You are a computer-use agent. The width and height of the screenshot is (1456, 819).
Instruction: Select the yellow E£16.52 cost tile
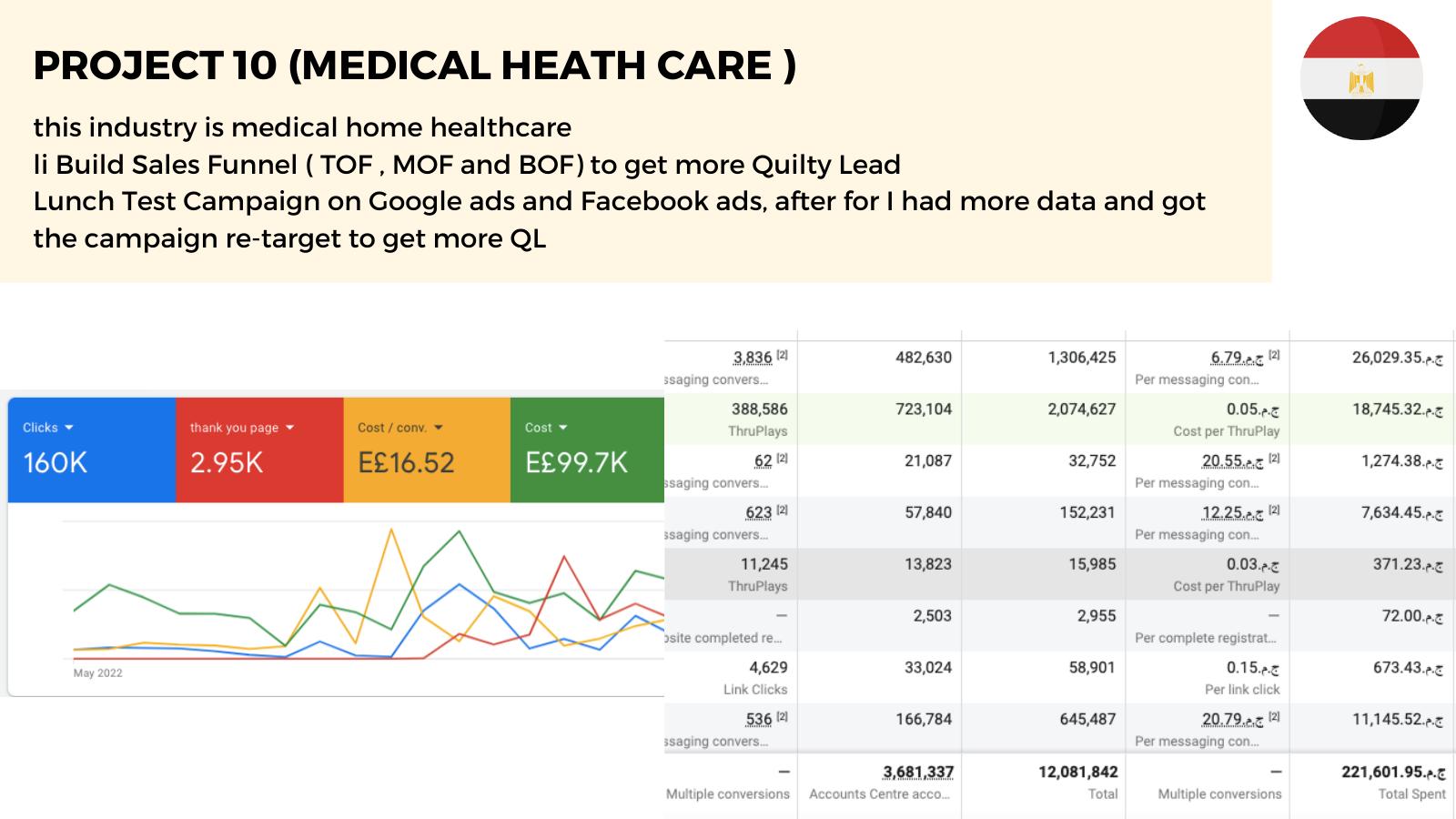(427, 450)
